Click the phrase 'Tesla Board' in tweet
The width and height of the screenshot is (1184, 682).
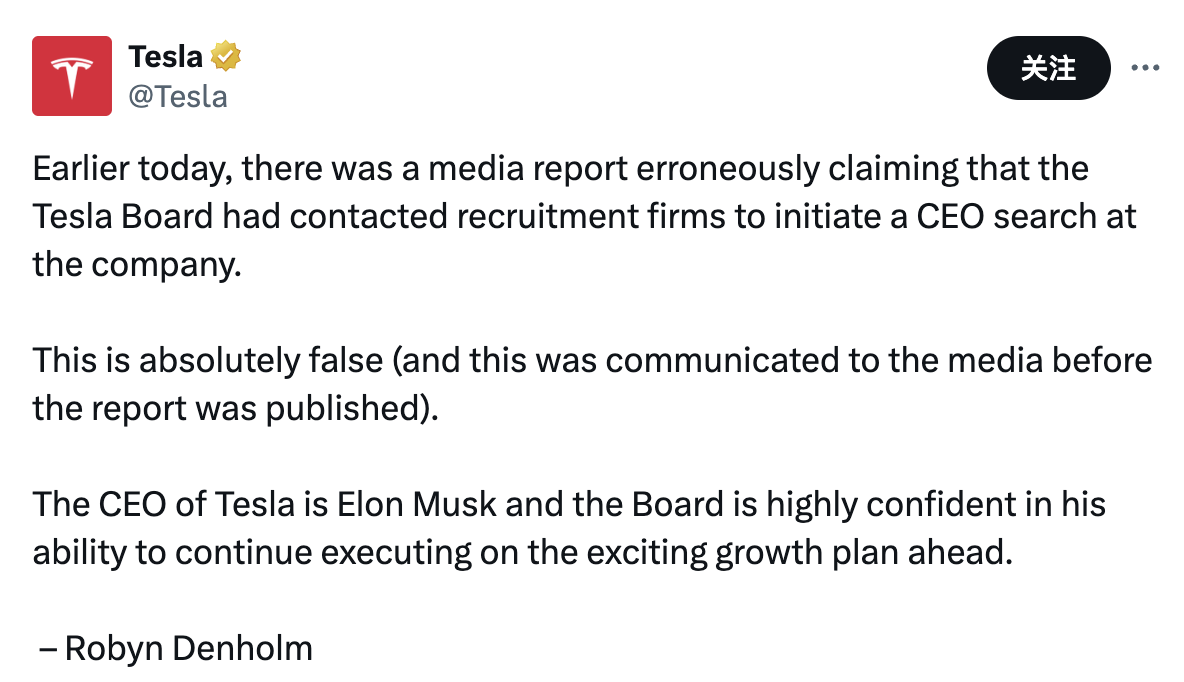click(x=122, y=216)
